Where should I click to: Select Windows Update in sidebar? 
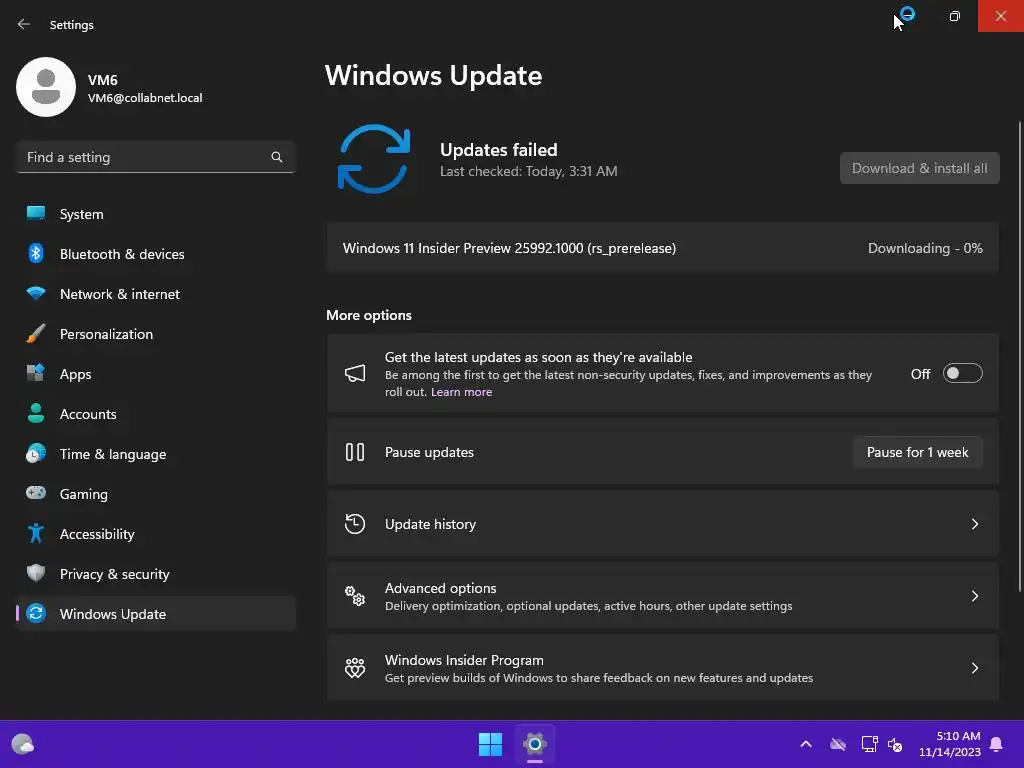[155, 613]
